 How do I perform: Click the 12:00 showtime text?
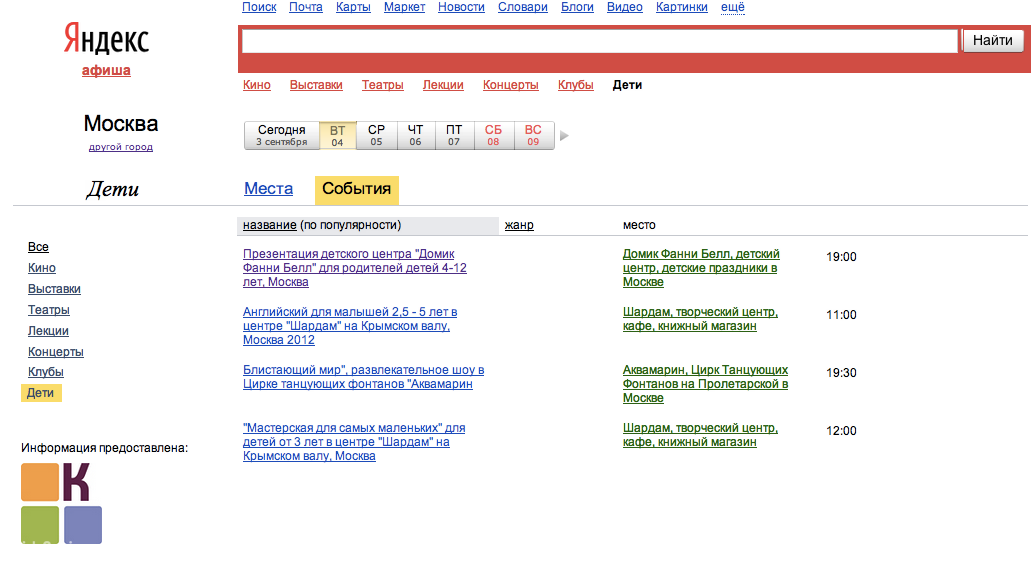841,431
